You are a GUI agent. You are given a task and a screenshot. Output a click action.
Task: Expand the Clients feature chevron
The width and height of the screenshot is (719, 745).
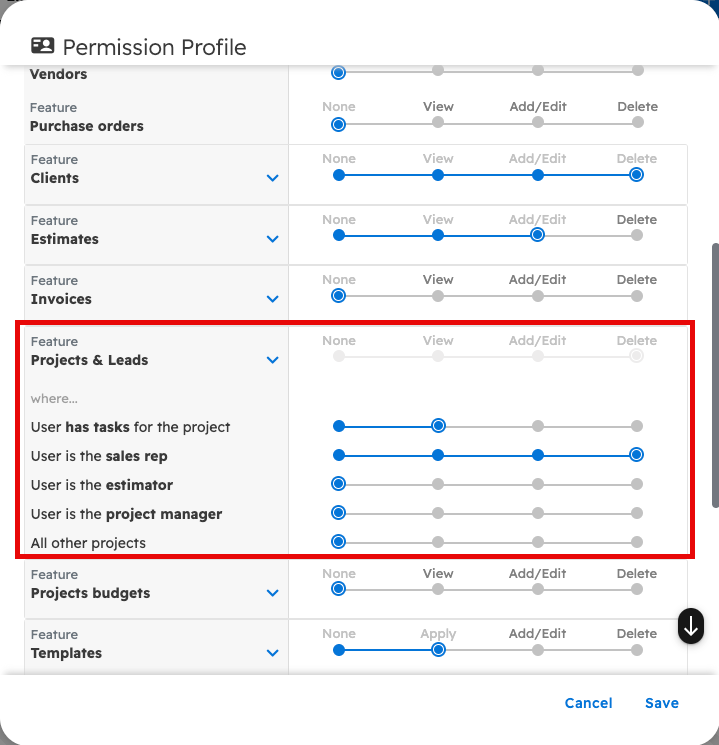pos(272,178)
